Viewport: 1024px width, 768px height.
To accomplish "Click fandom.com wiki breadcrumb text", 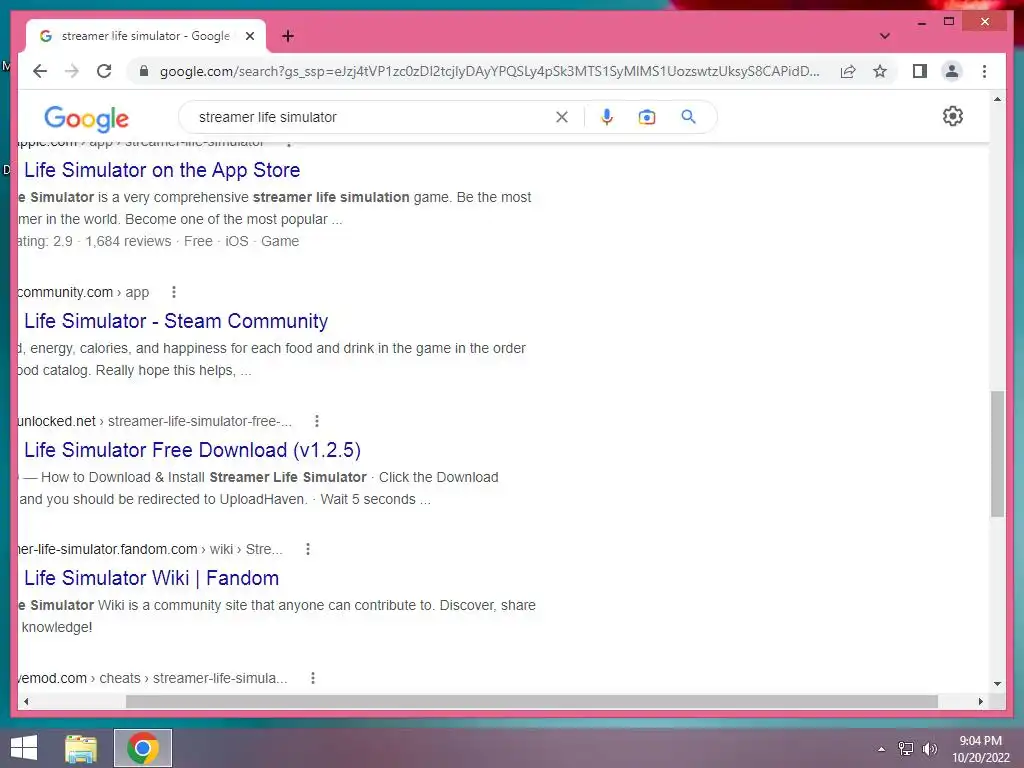I will click(x=150, y=549).
